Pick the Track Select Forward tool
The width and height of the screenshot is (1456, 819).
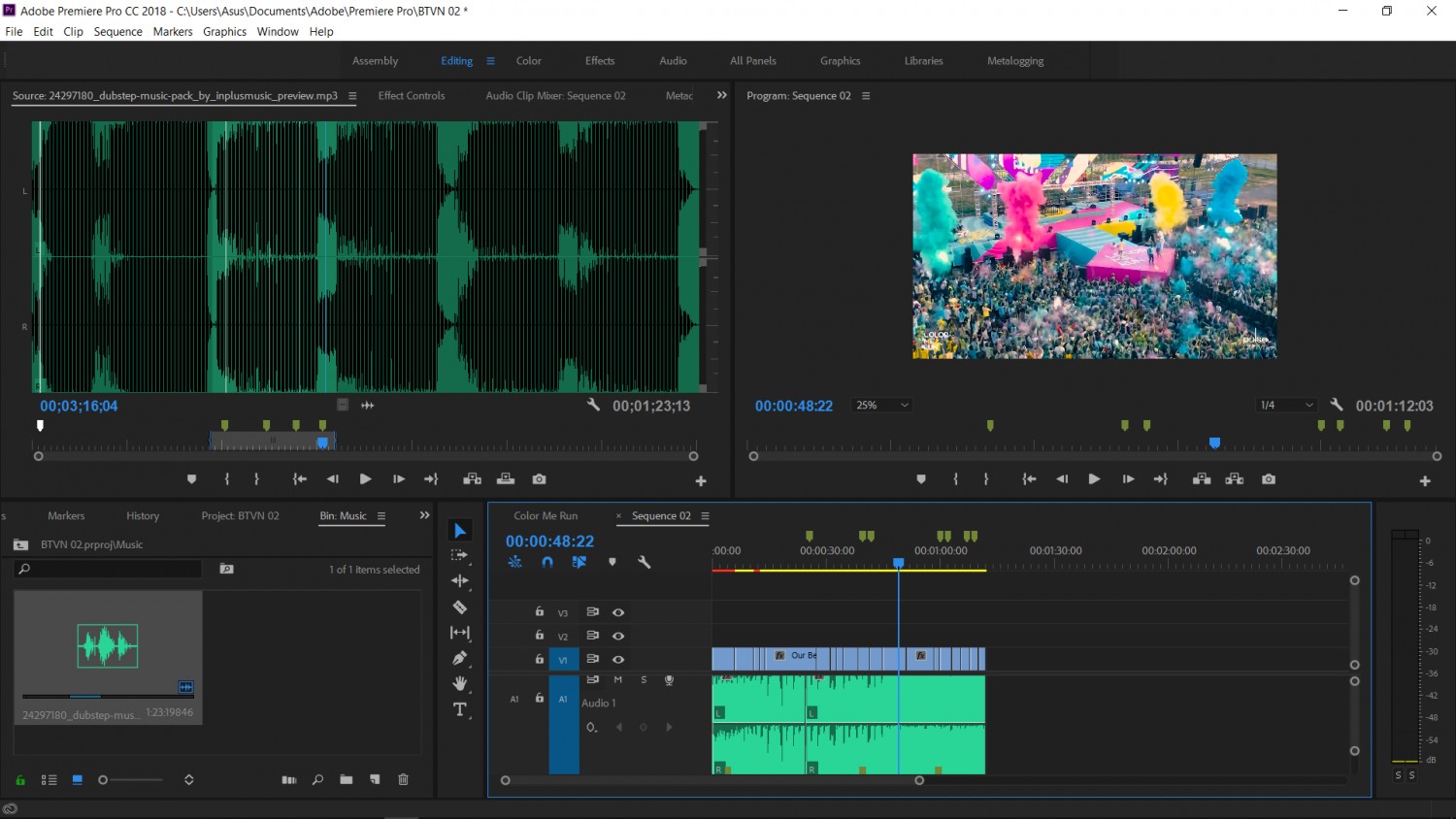click(460, 555)
